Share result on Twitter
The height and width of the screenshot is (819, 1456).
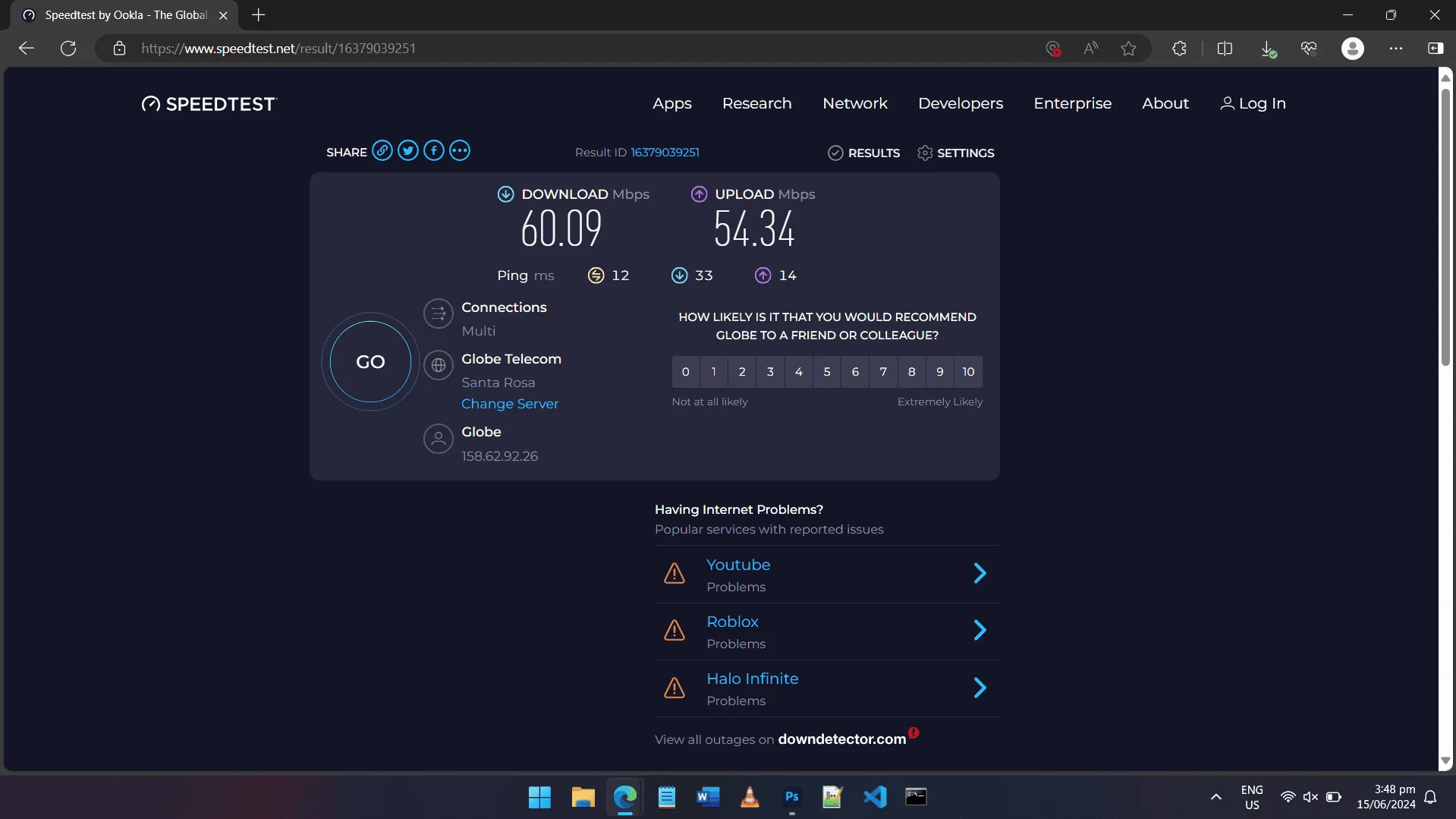click(408, 151)
